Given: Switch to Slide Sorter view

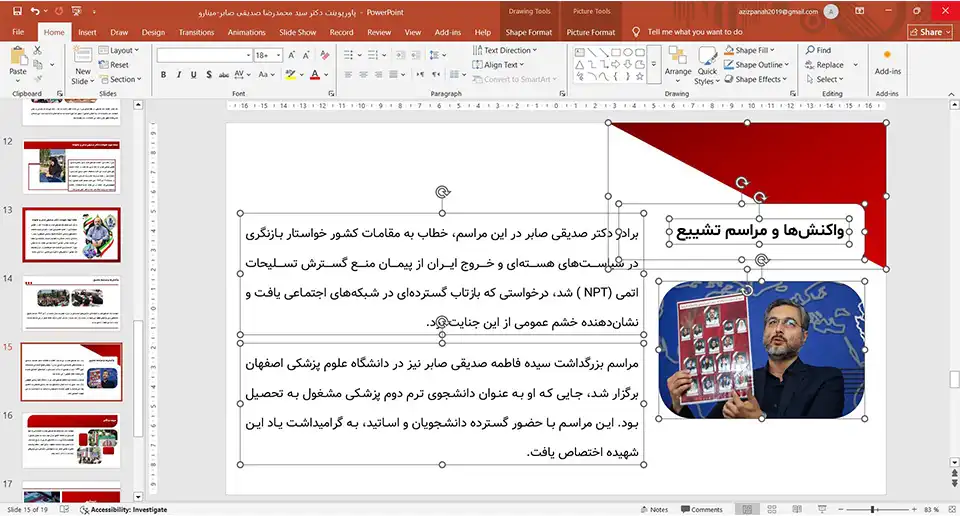Looking at the screenshot, I should (772, 509).
